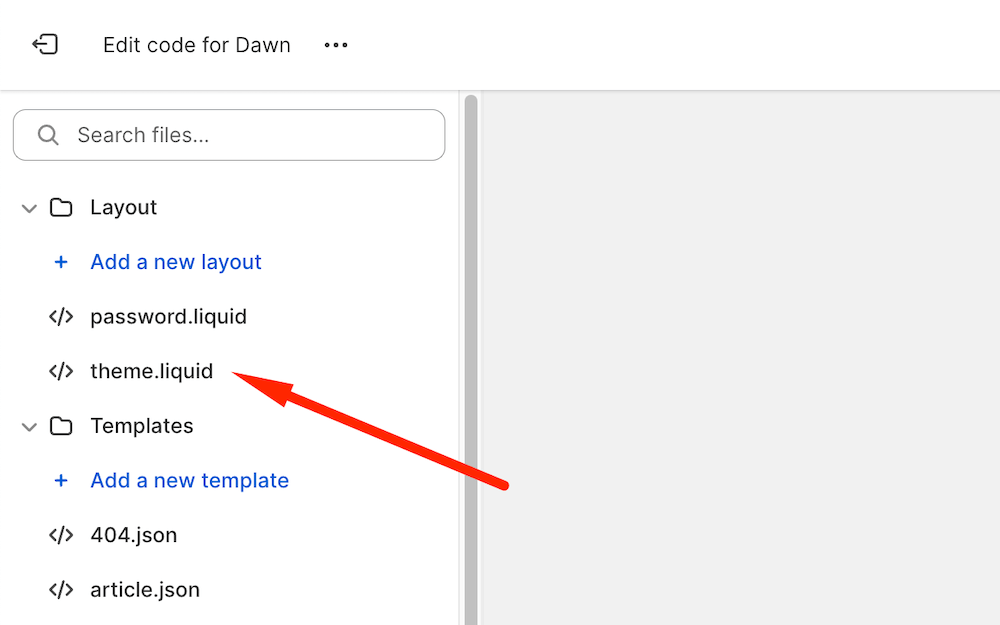1000x625 pixels.
Task: Click the Templates folder icon
Action: point(61,426)
